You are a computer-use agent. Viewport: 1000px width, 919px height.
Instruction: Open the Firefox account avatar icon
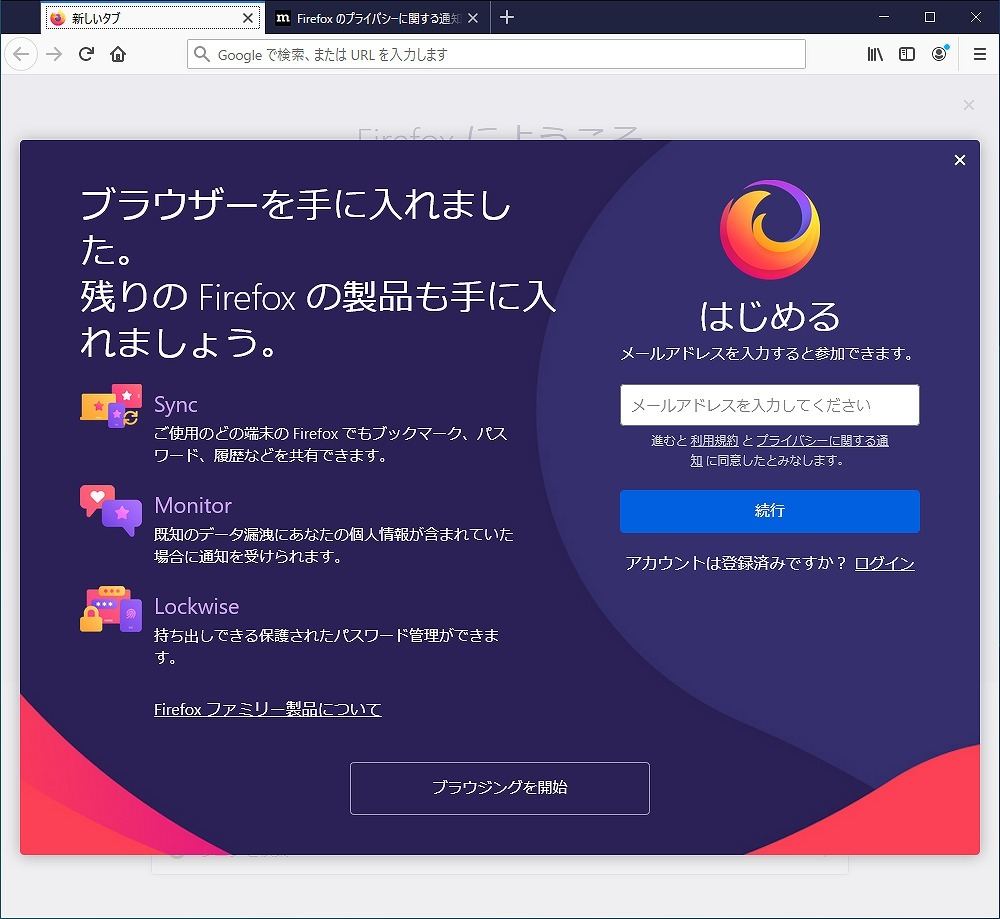click(939, 54)
